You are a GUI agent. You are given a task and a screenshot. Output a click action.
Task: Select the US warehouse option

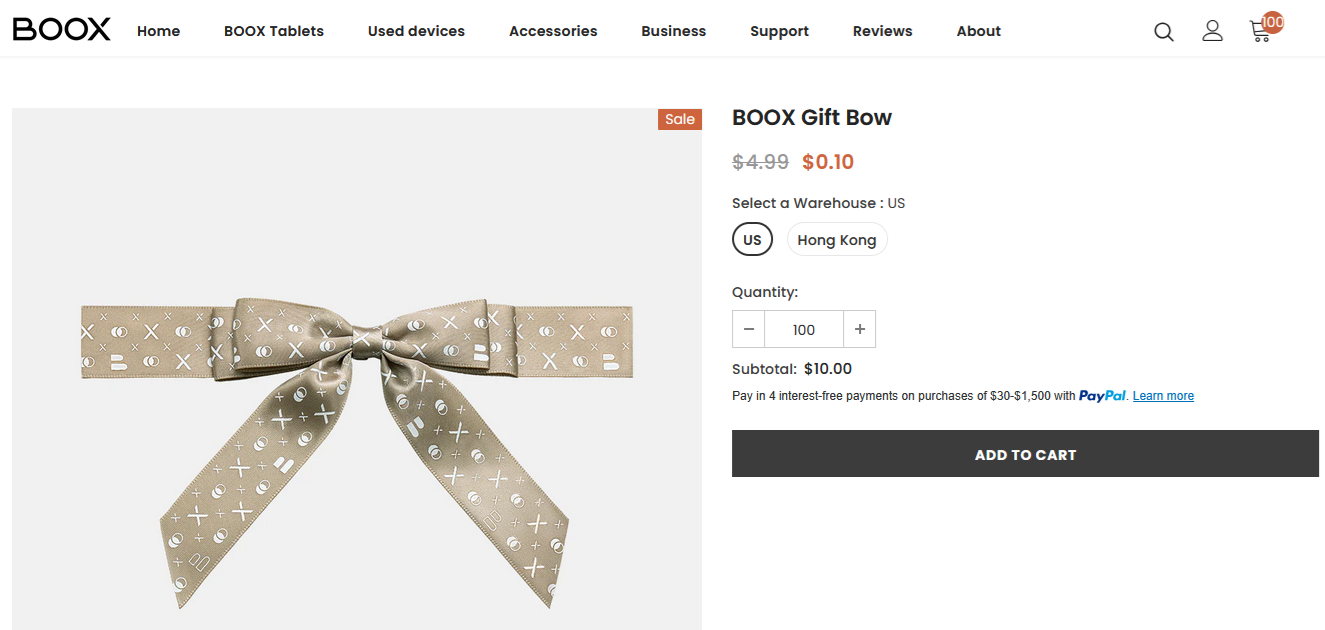752,240
